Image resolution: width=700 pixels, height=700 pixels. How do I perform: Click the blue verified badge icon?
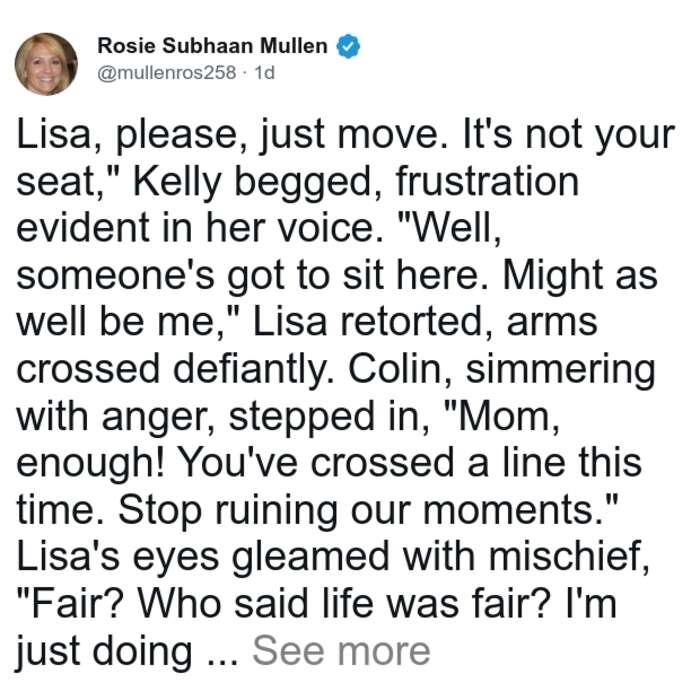tap(348, 46)
